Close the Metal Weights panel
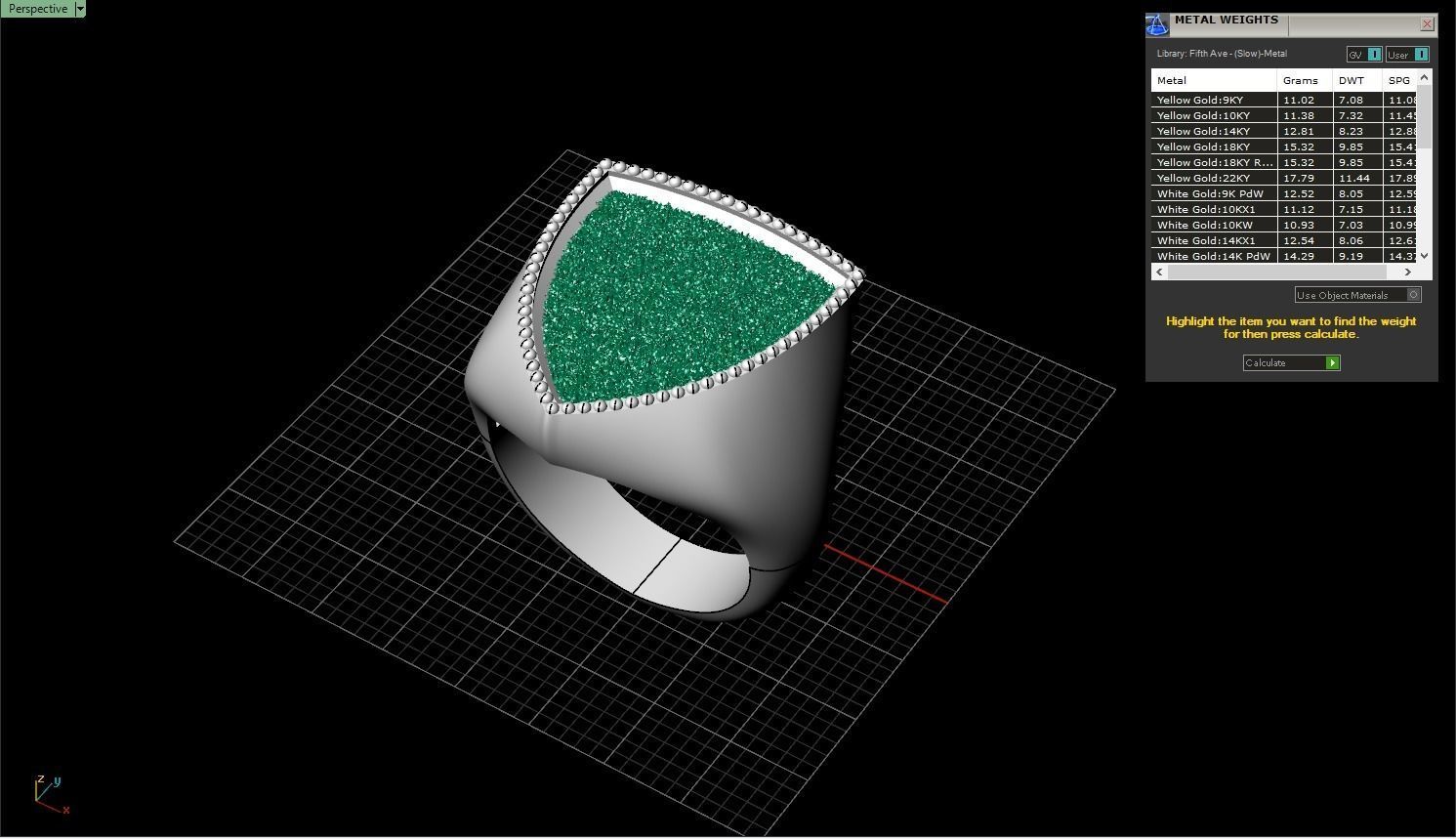Image resolution: width=1456 pixels, height=839 pixels. coord(1427,23)
